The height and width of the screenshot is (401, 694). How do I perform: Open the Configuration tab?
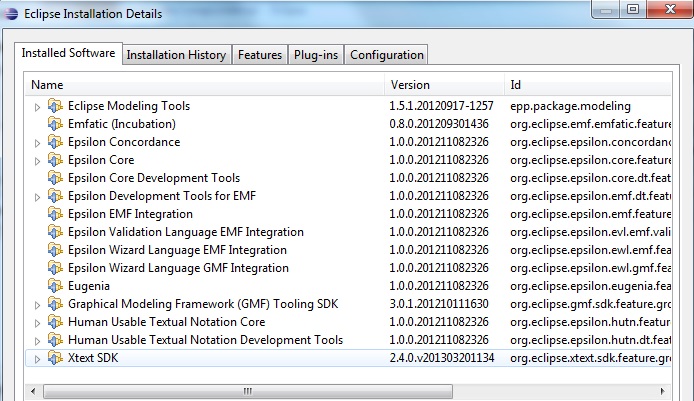386,55
